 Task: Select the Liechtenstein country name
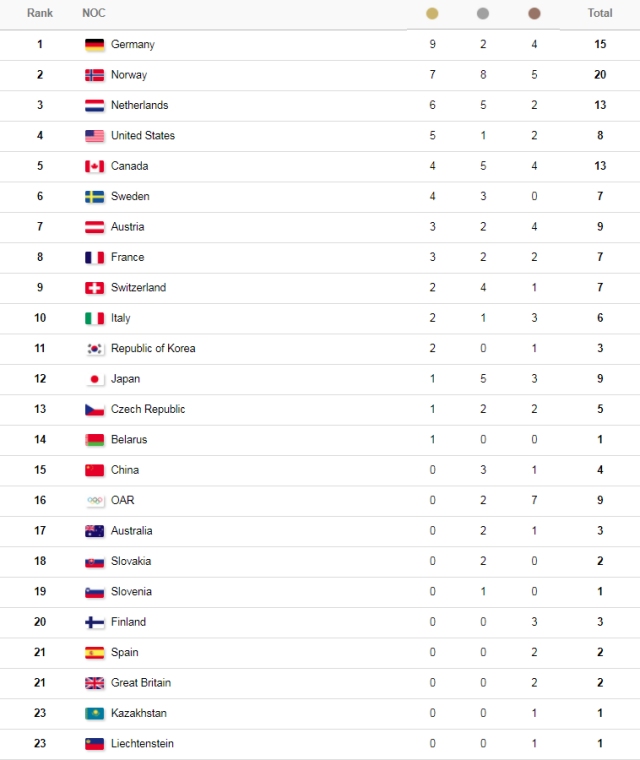pos(142,744)
